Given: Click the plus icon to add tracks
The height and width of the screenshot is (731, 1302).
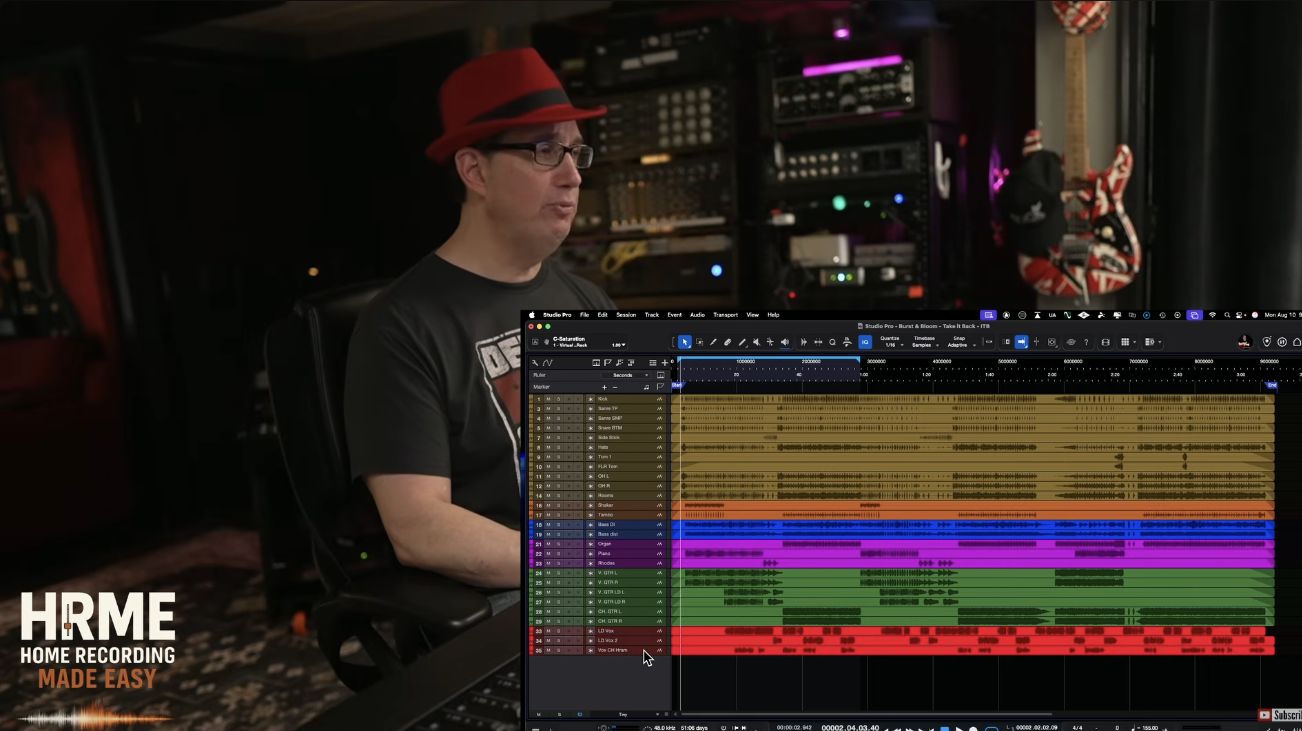Looking at the screenshot, I should point(665,363).
